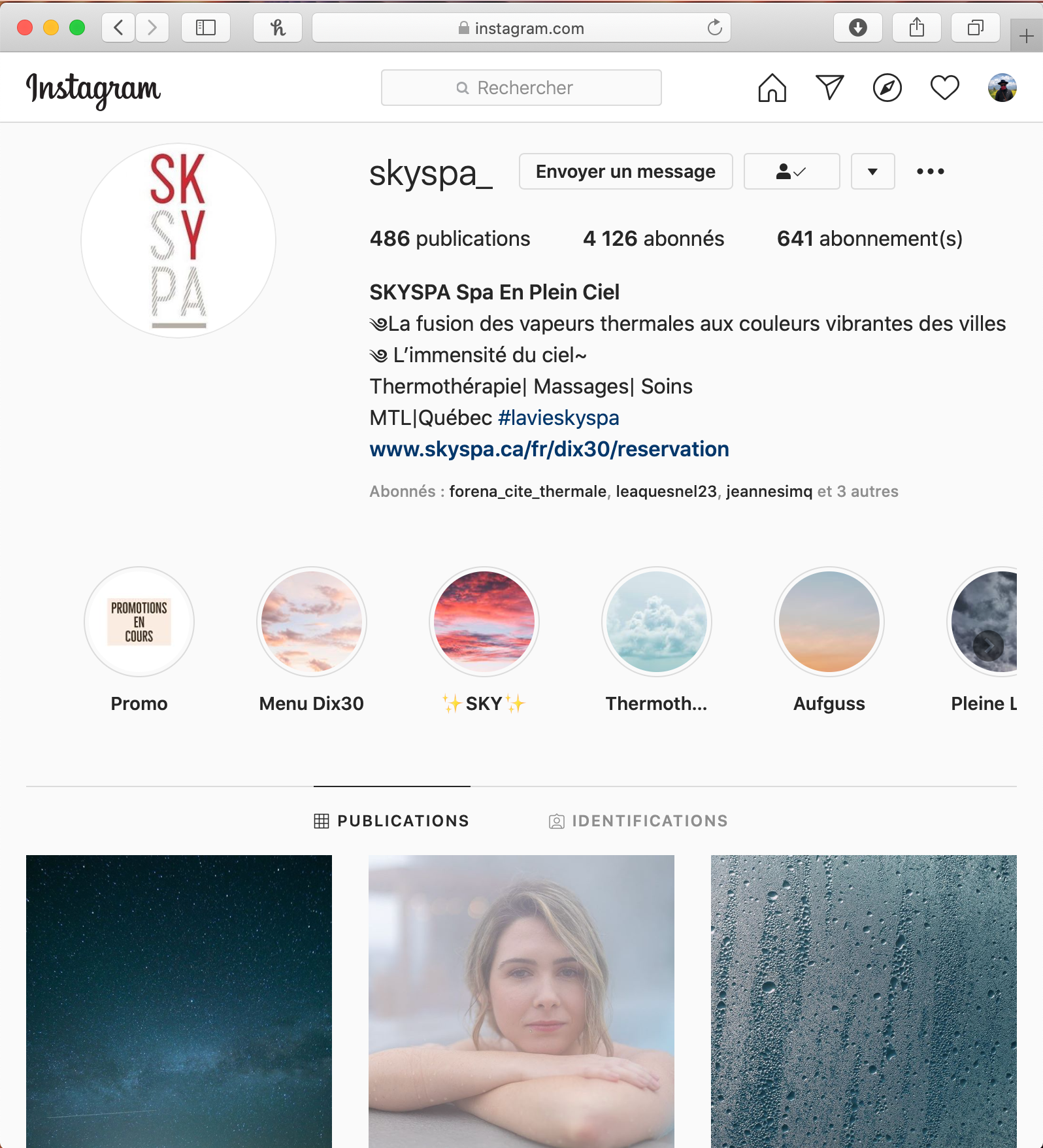Screen dimensions: 1043x1148
Task: Open the Aufguss story highlight
Action: [829, 640]
